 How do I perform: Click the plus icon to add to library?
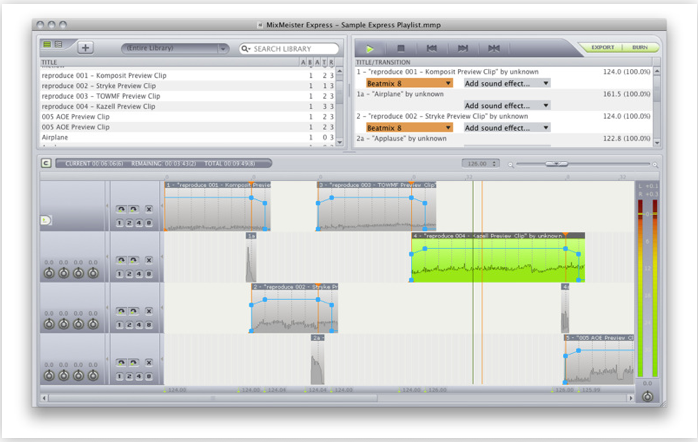(x=85, y=48)
